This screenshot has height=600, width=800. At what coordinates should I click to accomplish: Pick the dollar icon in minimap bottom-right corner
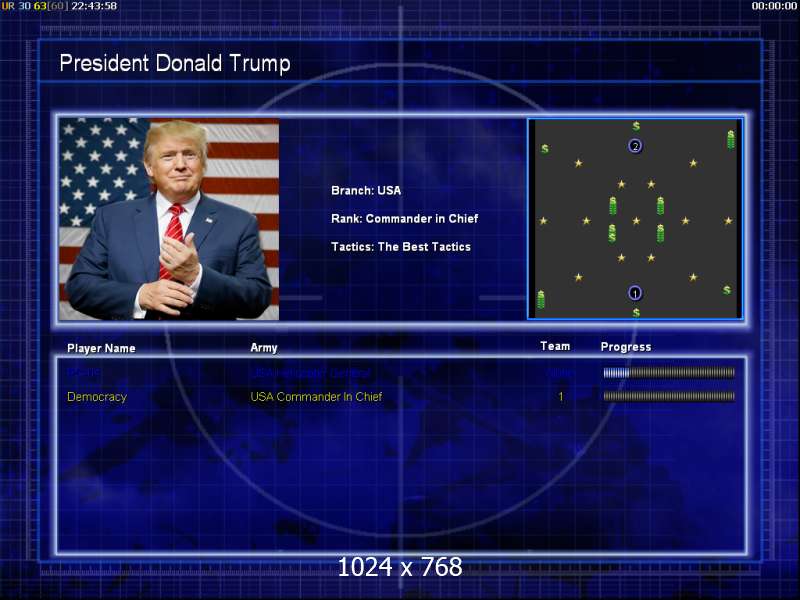coord(727,290)
